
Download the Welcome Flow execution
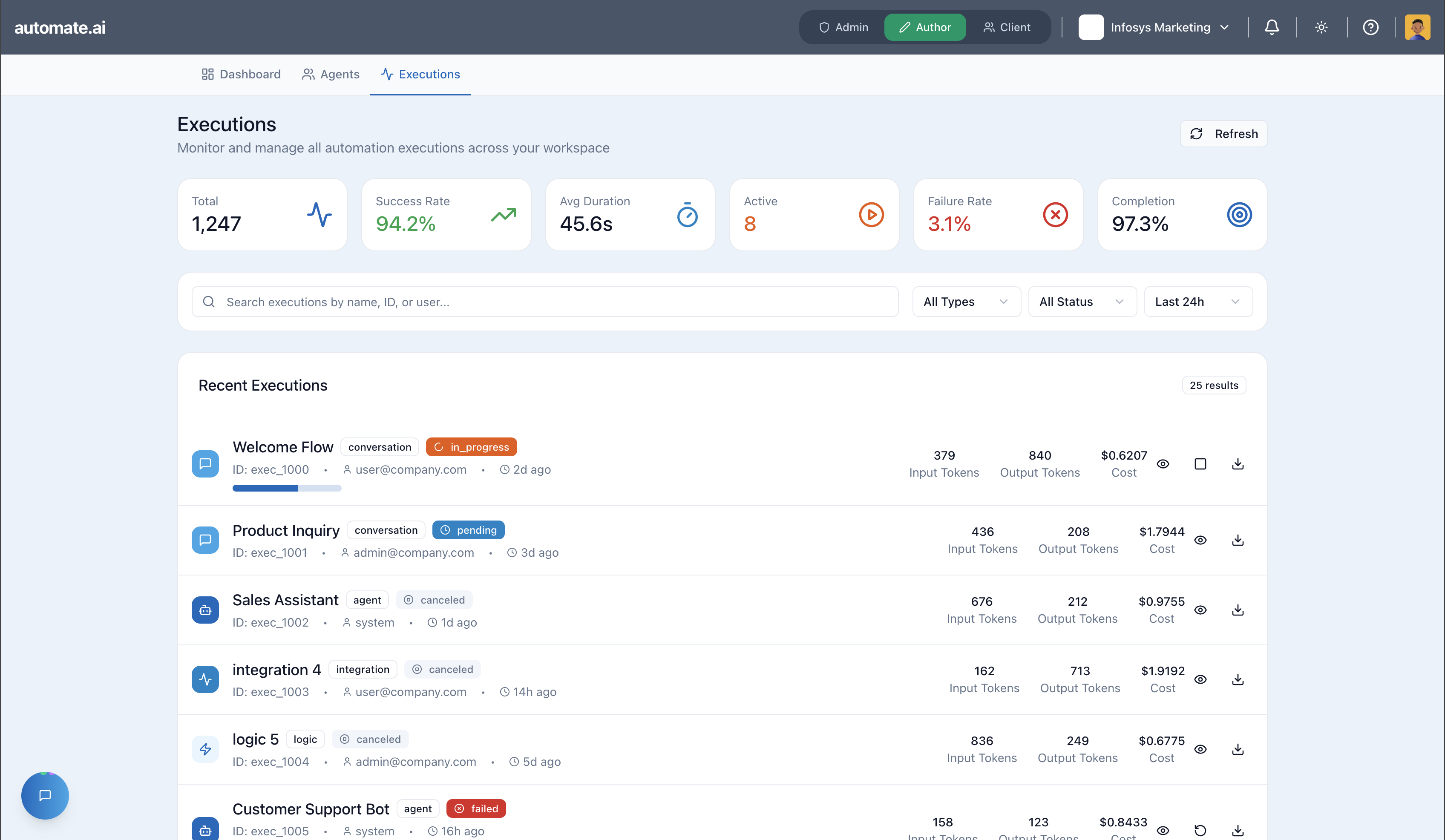pyautogui.click(x=1238, y=464)
